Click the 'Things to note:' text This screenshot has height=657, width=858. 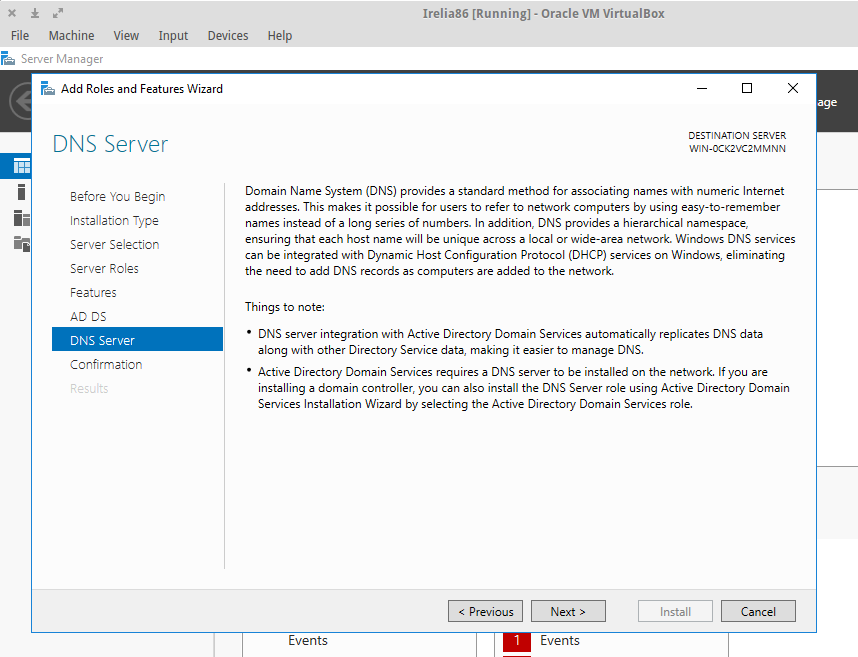285,307
